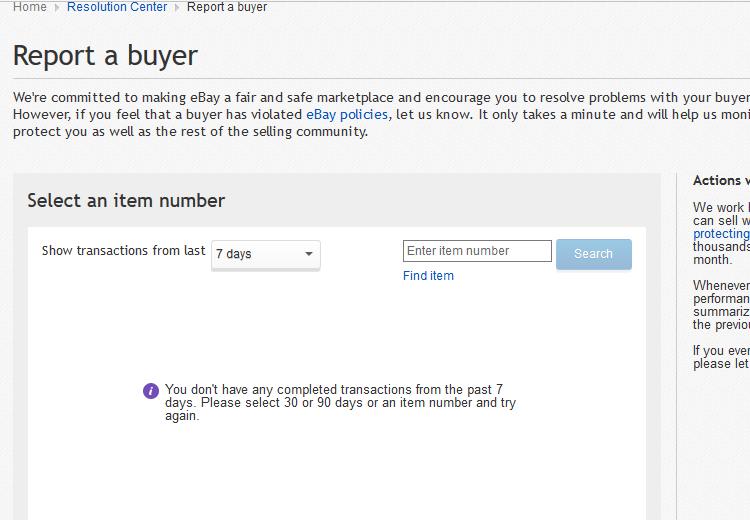Click the intro paragraph about fair marketplace
The width and height of the screenshot is (750, 520).
380,114
